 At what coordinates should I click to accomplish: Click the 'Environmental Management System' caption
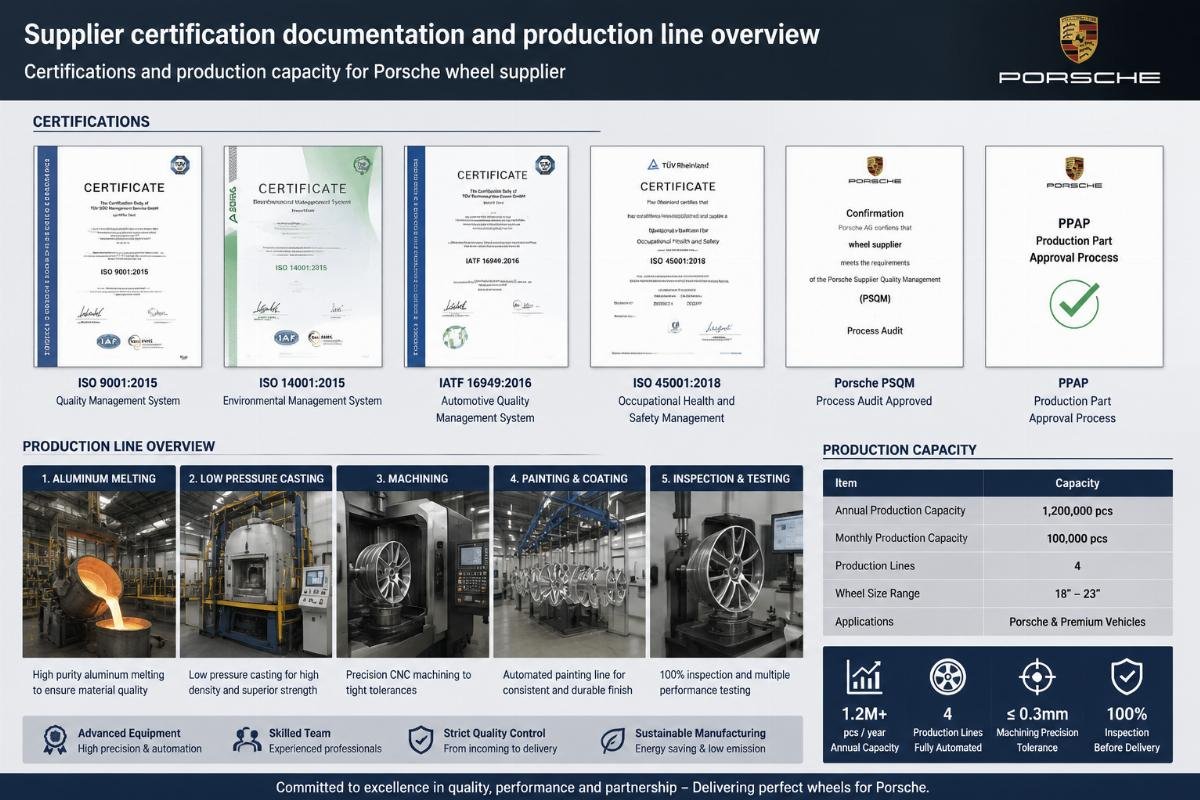click(302, 401)
